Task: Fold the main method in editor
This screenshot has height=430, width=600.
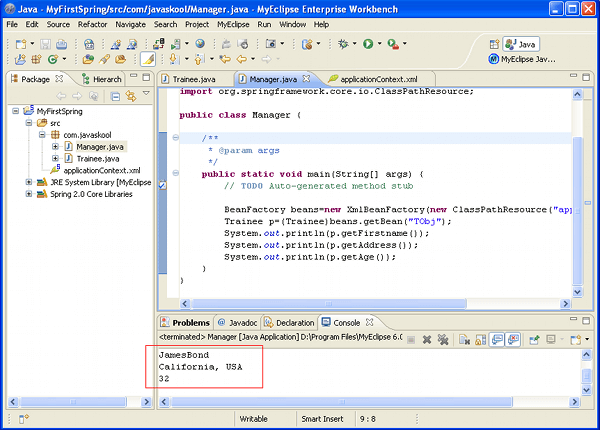Action: point(175,173)
